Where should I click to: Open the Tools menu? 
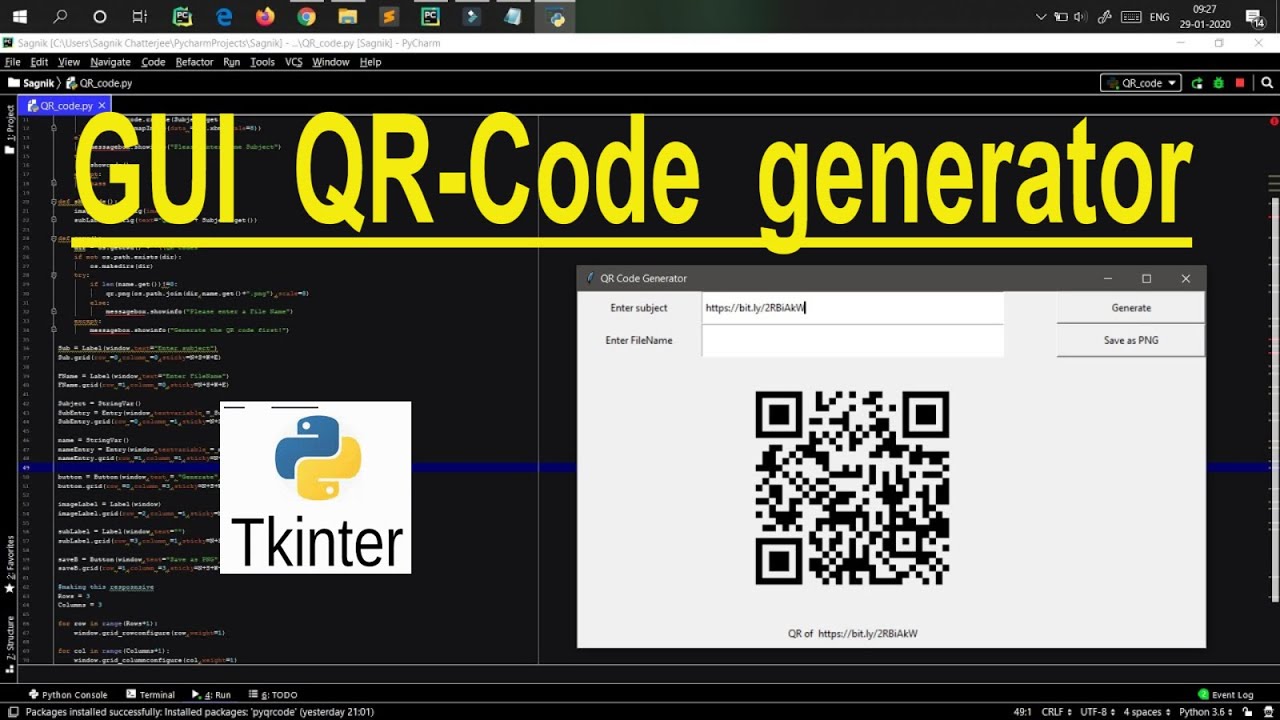(x=262, y=62)
